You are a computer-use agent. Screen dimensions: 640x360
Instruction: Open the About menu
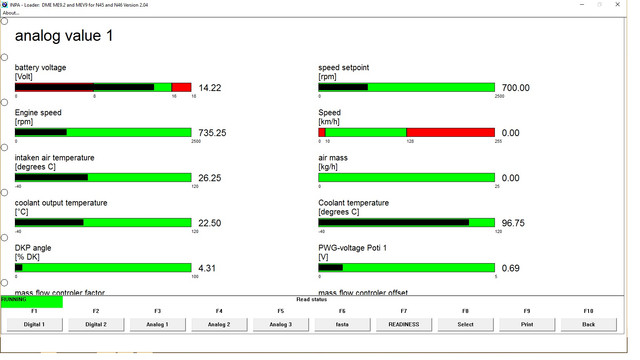[x=11, y=13]
